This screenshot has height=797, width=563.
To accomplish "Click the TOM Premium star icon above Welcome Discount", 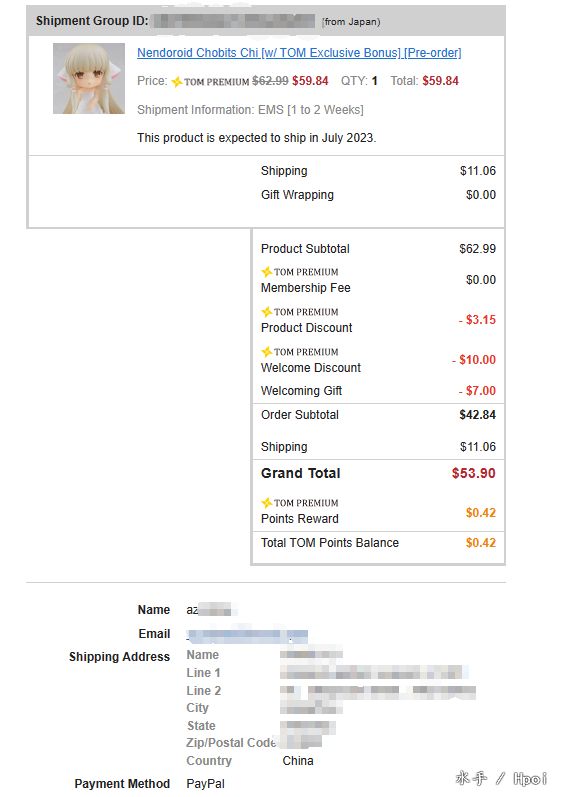I will click(x=267, y=352).
